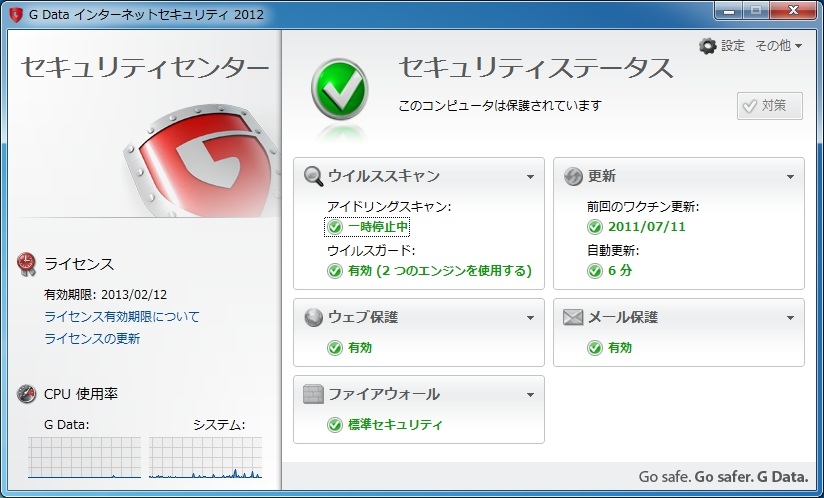824x498 pixels.
Task: Click the magnifier Virus Scan icon
Action: pos(314,176)
